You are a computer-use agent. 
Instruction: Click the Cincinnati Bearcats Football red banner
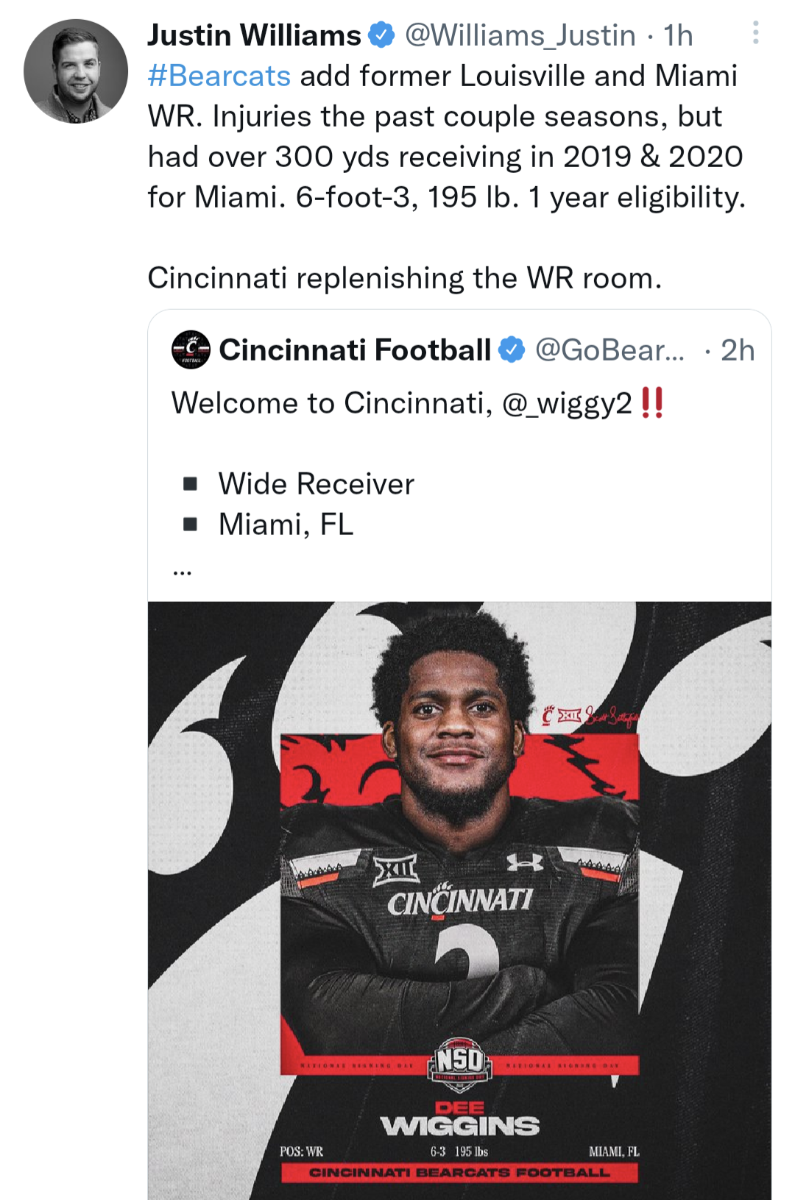pyautogui.click(x=459, y=1172)
